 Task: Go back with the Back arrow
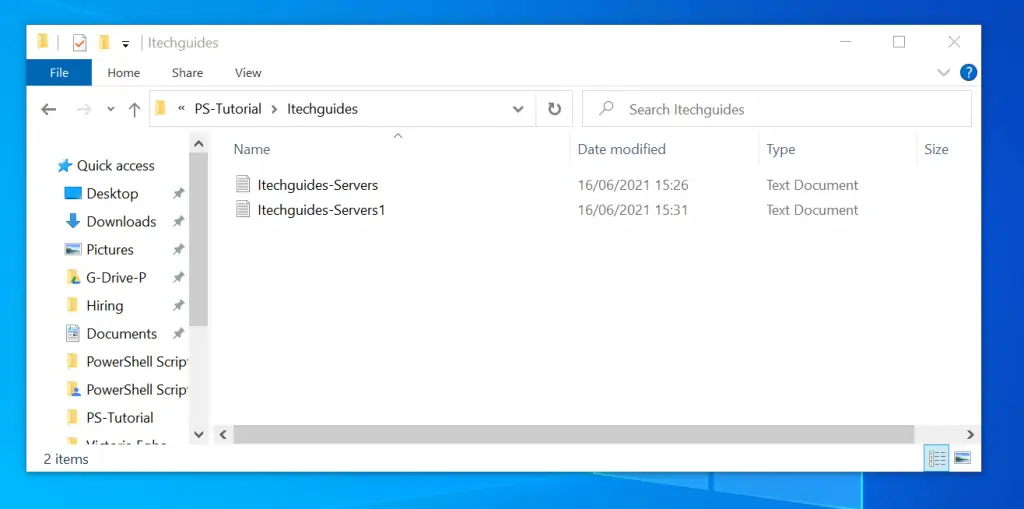click(x=48, y=109)
